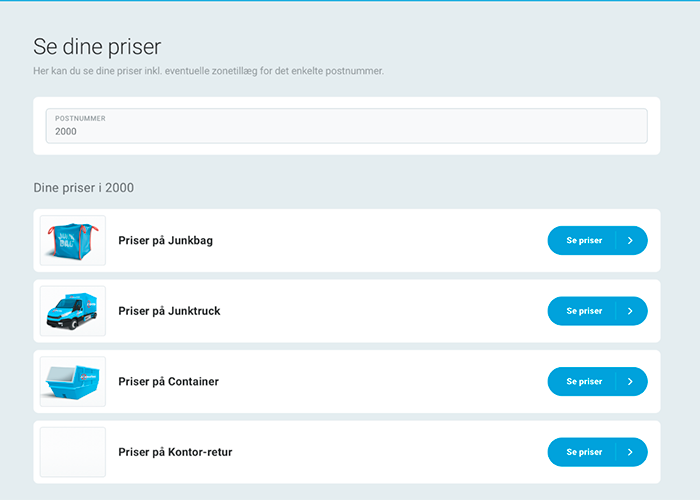
Task: Click the POSTNUMMER field label
Action: 80,118
